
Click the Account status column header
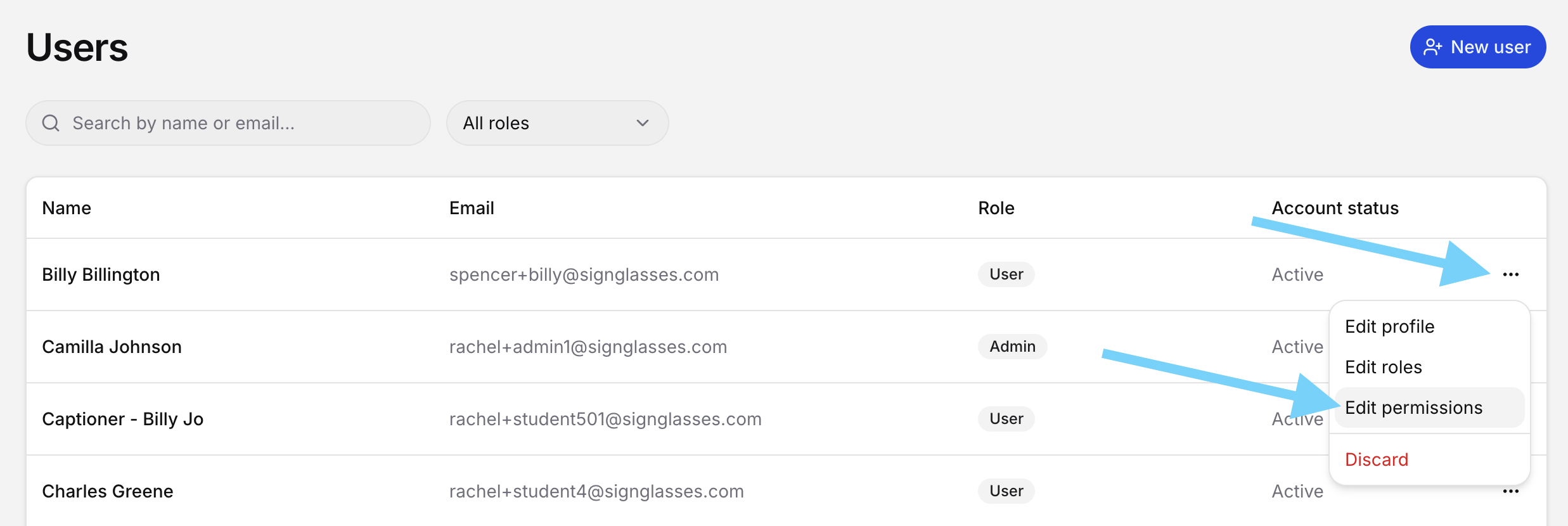pos(1335,208)
